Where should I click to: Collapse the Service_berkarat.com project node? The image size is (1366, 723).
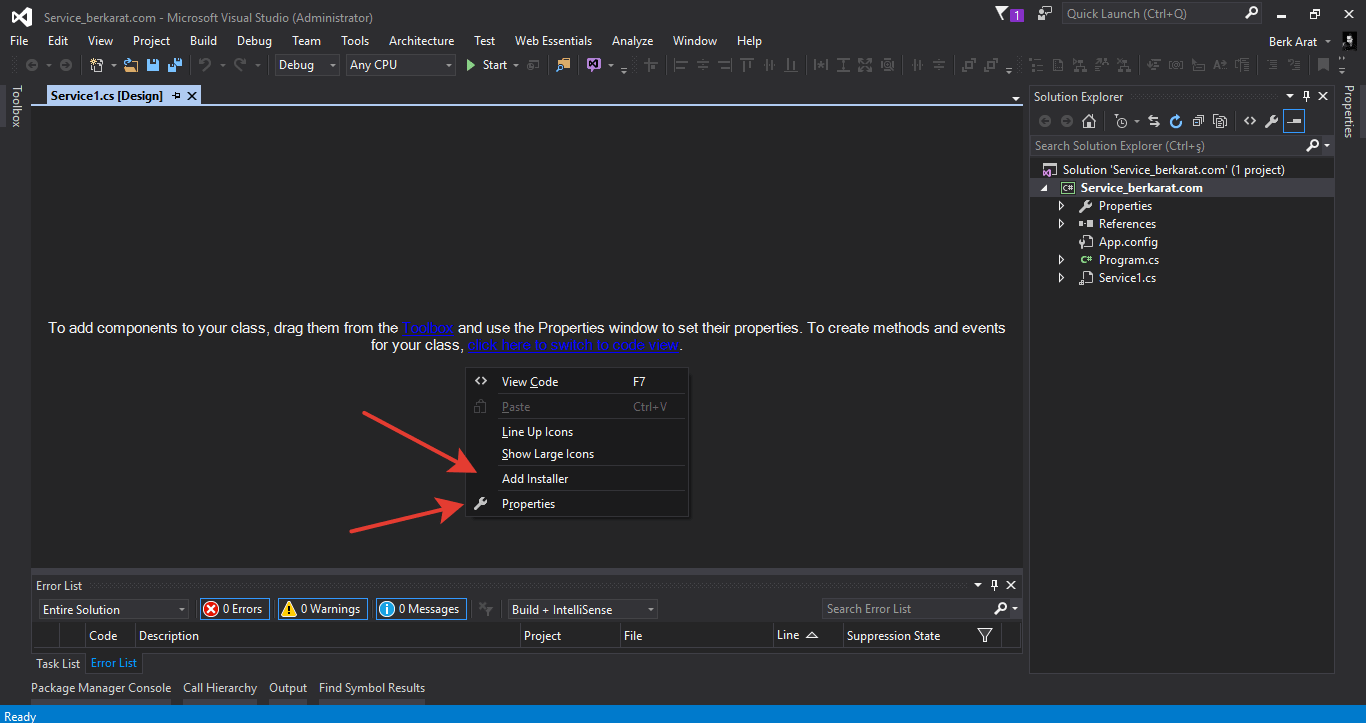point(1045,188)
